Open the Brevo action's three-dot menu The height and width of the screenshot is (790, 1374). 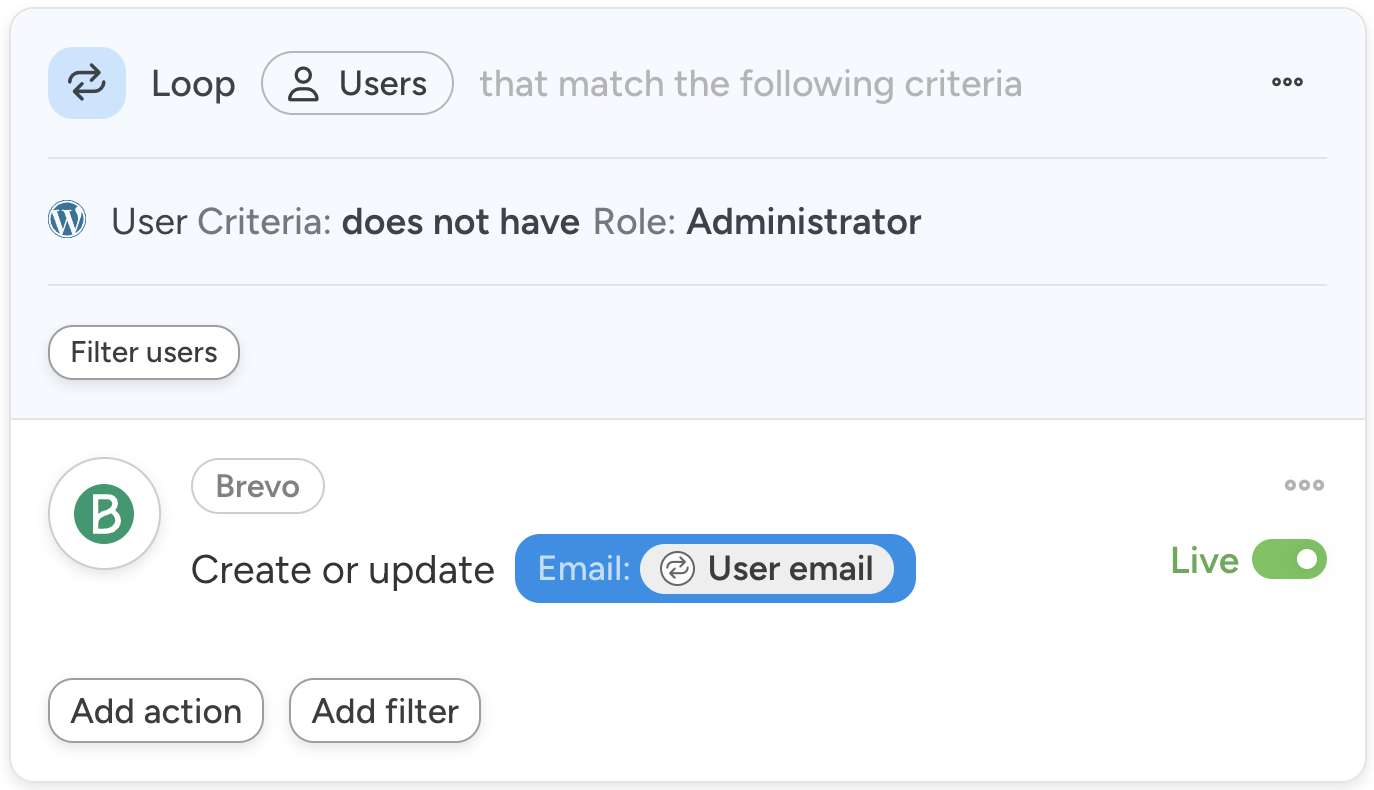click(1304, 486)
